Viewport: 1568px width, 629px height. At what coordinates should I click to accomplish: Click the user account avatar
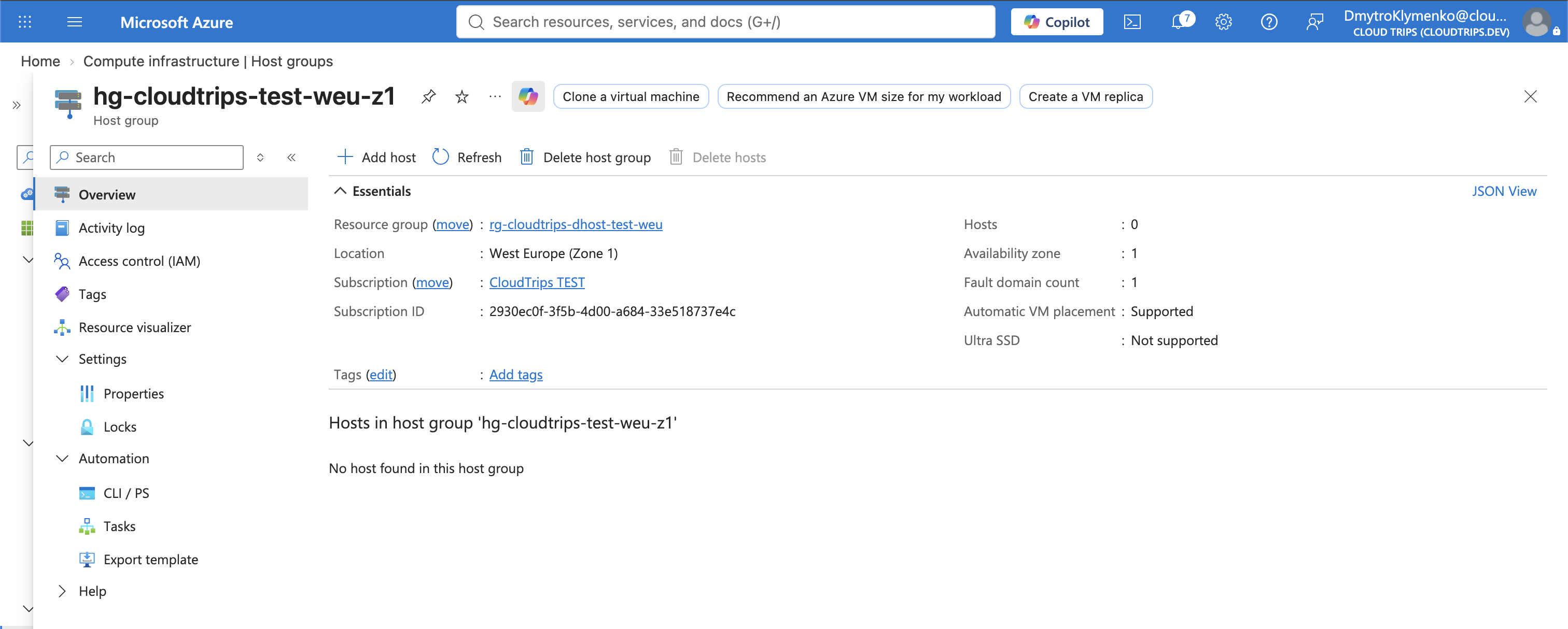pos(1536,22)
